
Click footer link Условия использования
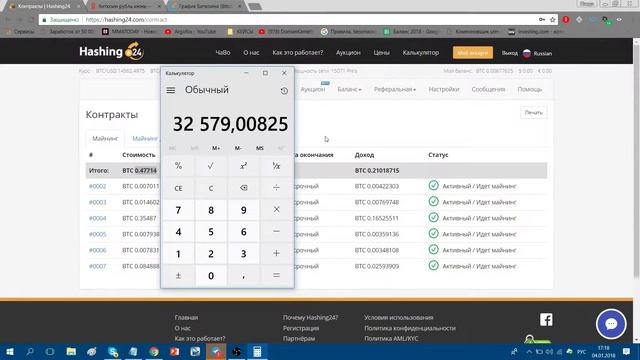[x=399, y=318]
